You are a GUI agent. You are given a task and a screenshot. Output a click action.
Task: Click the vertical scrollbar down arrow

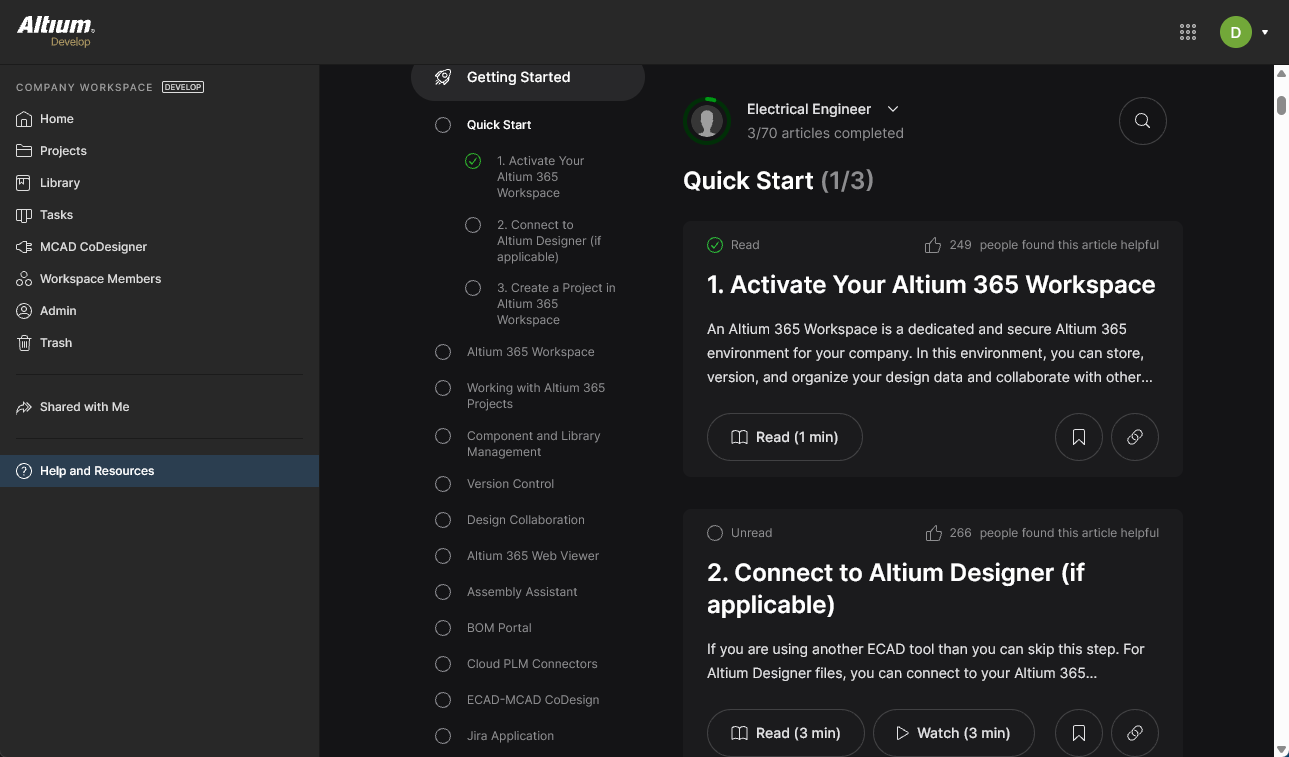(1281, 748)
